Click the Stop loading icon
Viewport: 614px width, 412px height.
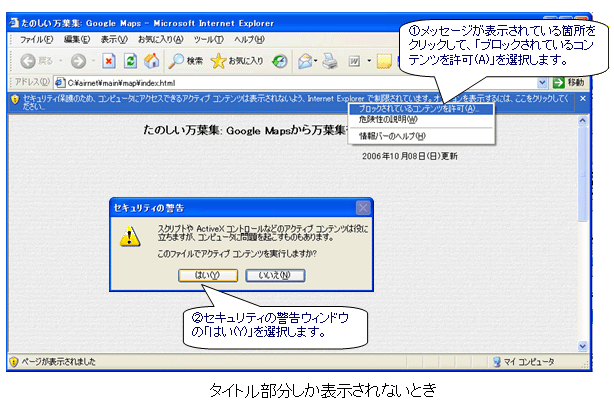109,61
